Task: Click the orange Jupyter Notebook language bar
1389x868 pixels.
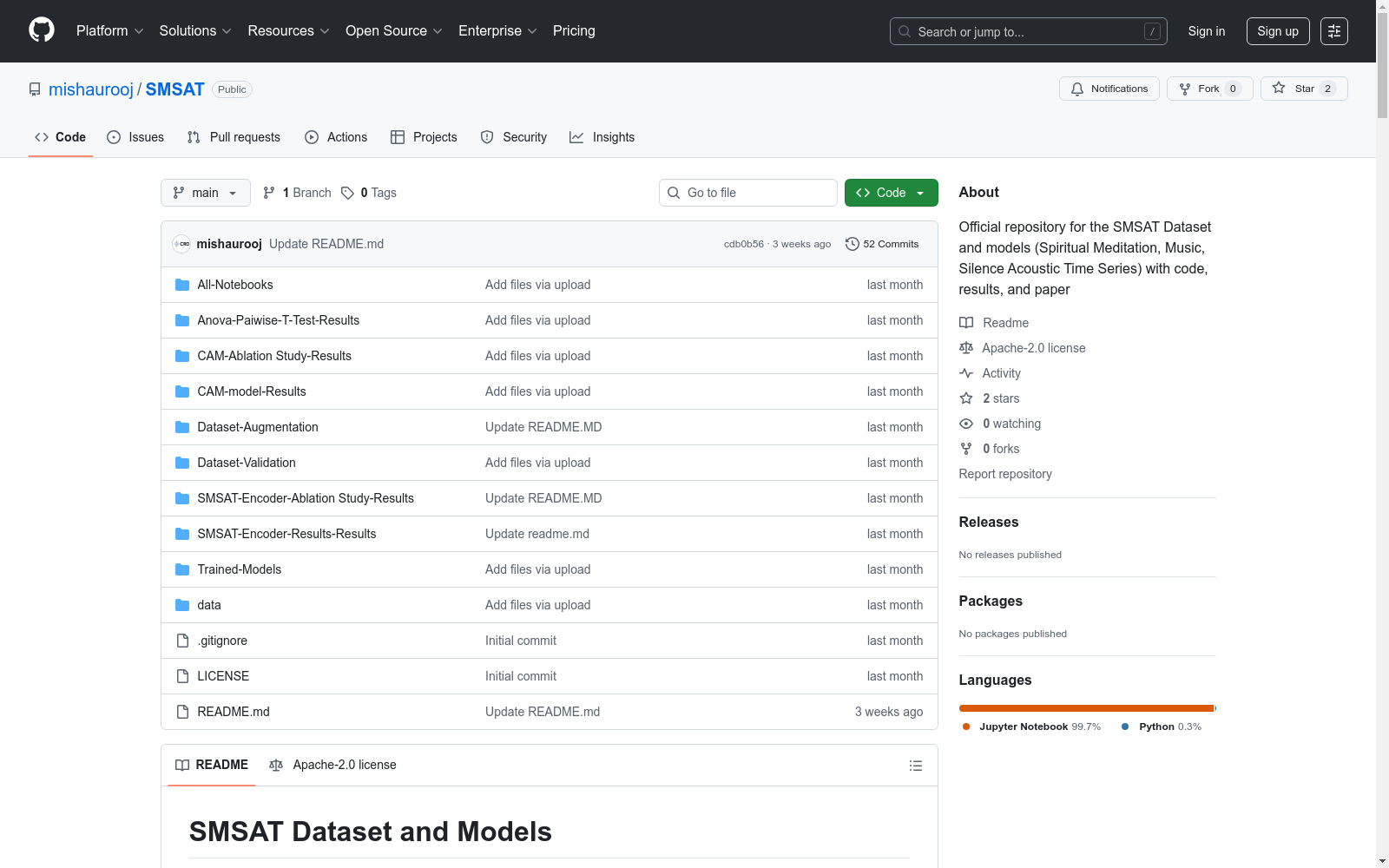Action: [x=1086, y=708]
